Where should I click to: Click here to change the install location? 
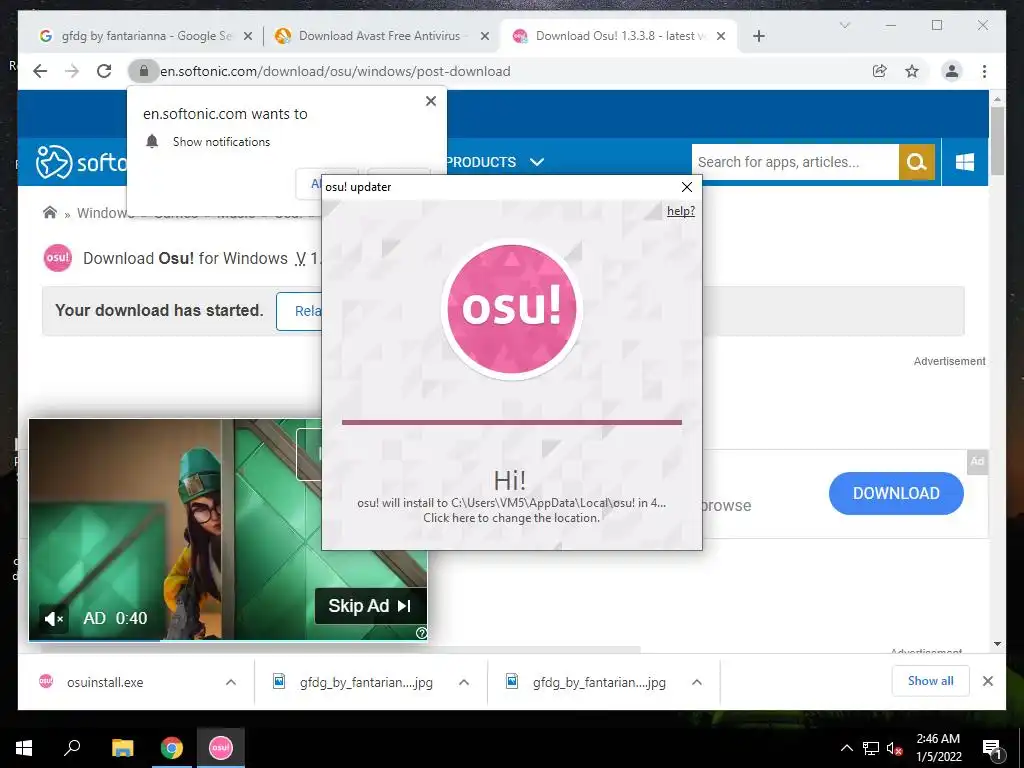click(x=511, y=518)
